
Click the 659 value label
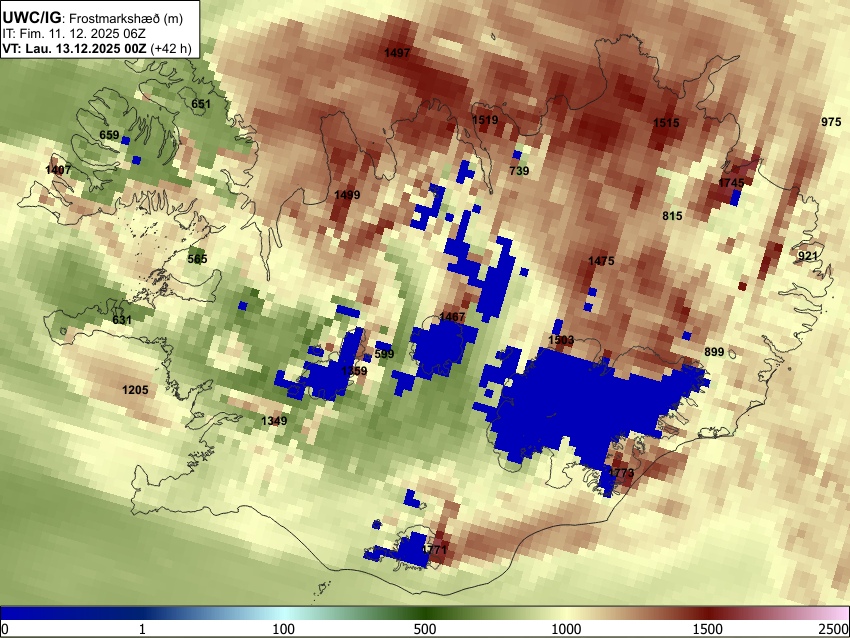109,135
